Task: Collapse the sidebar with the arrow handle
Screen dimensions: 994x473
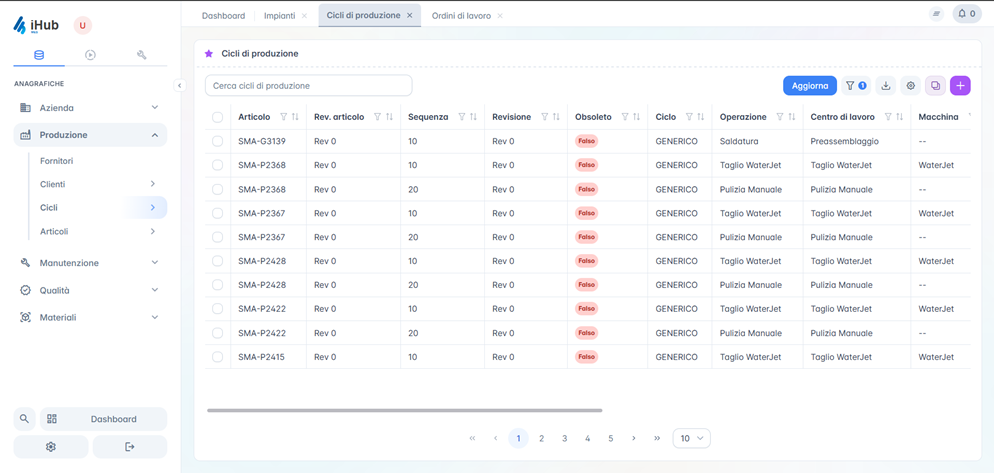Action: pos(180,85)
